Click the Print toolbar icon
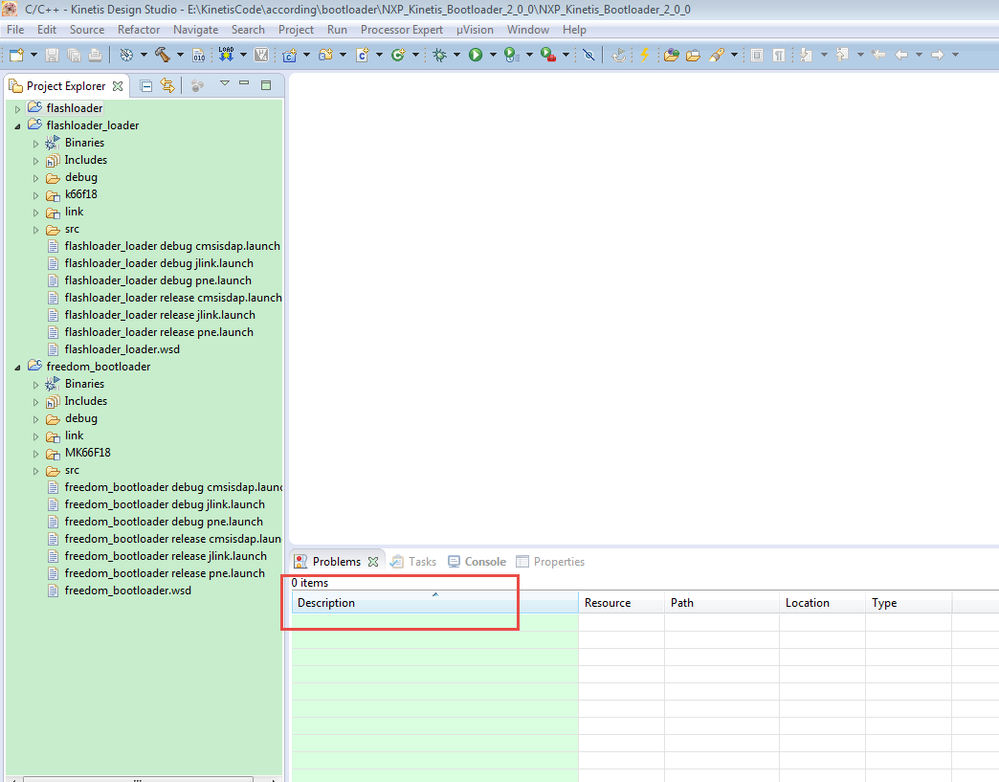 coord(95,55)
